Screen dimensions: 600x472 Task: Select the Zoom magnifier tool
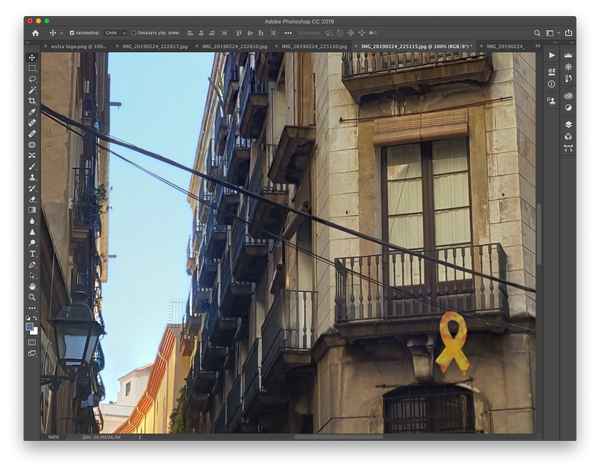coord(32,297)
